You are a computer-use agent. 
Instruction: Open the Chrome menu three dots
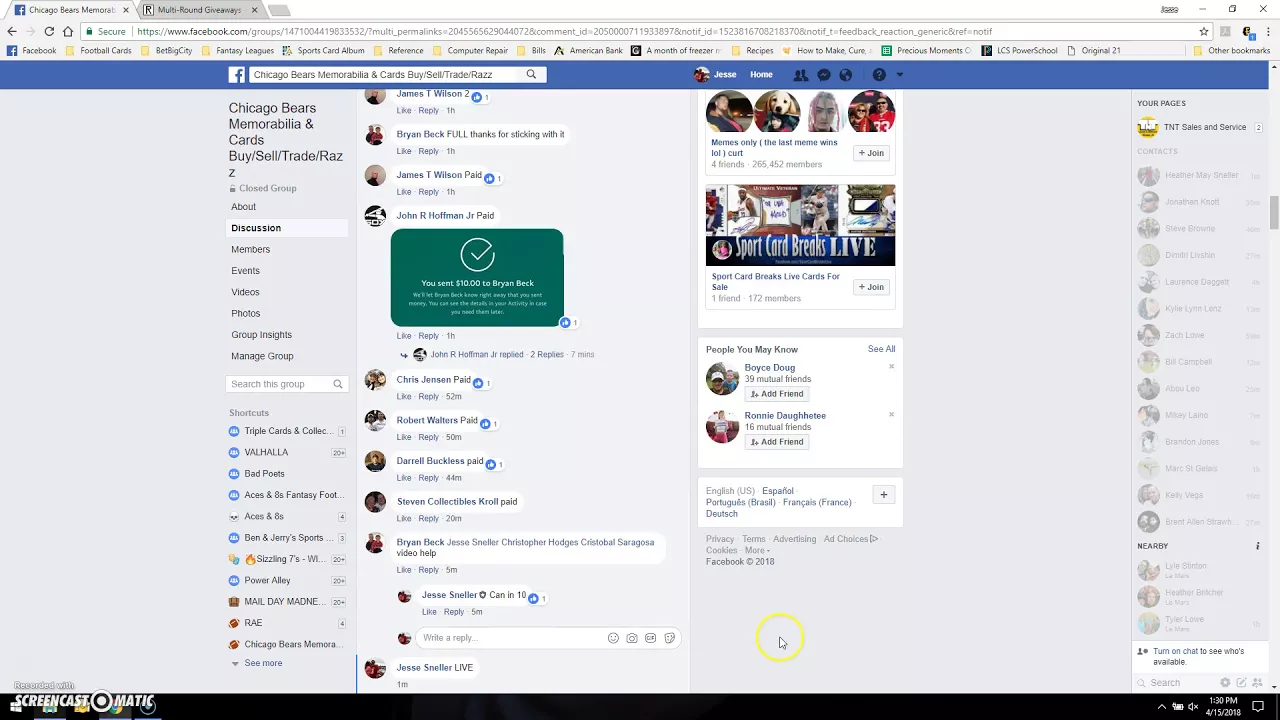(1267, 31)
